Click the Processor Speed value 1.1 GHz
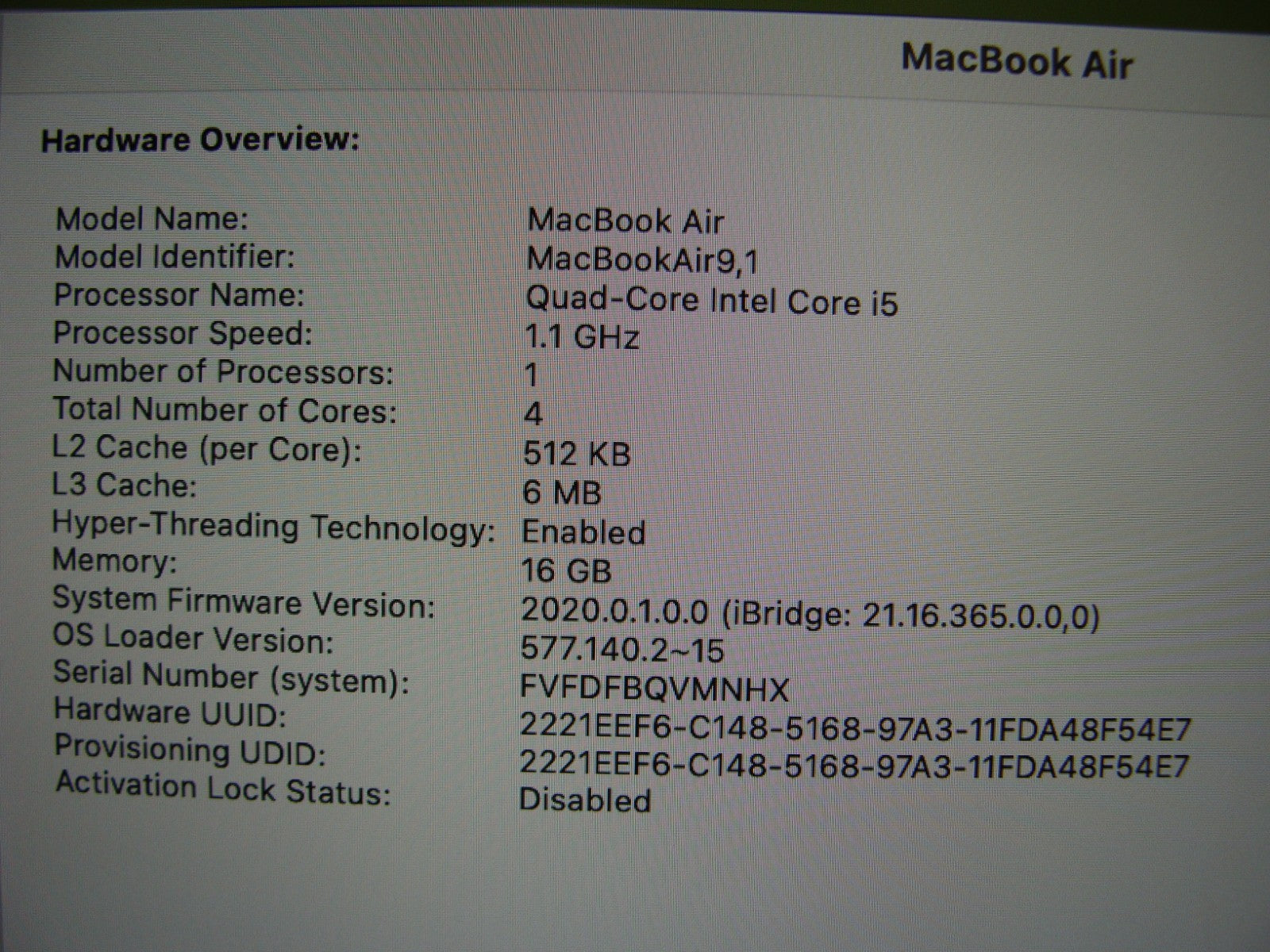The image size is (1270, 952). (582, 338)
